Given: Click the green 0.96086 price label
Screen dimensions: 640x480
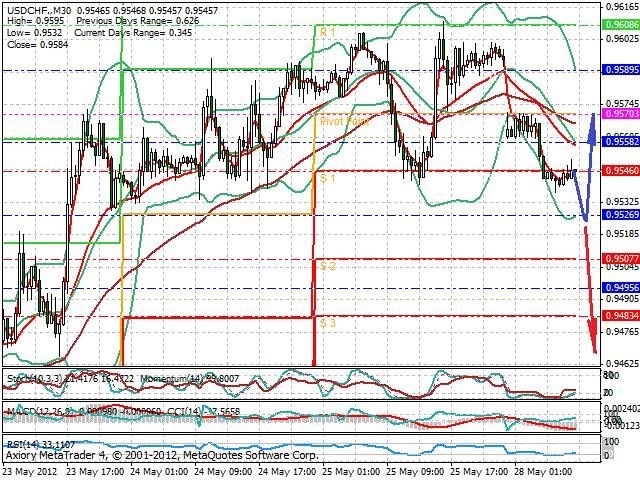Looking at the screenshot, I should coord(621,25).
